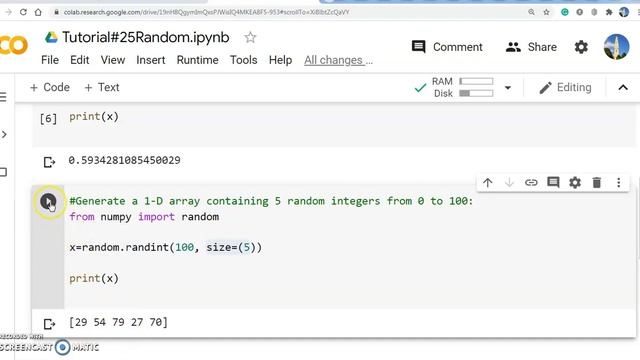Open browser extensions puzzle icon
The image size is (640, 360).
pyautogui.click(x=609, y=12)
